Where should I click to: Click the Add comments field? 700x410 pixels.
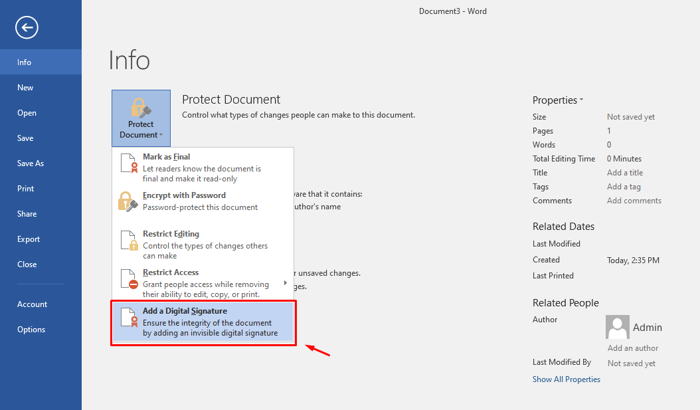pos(634,201)
